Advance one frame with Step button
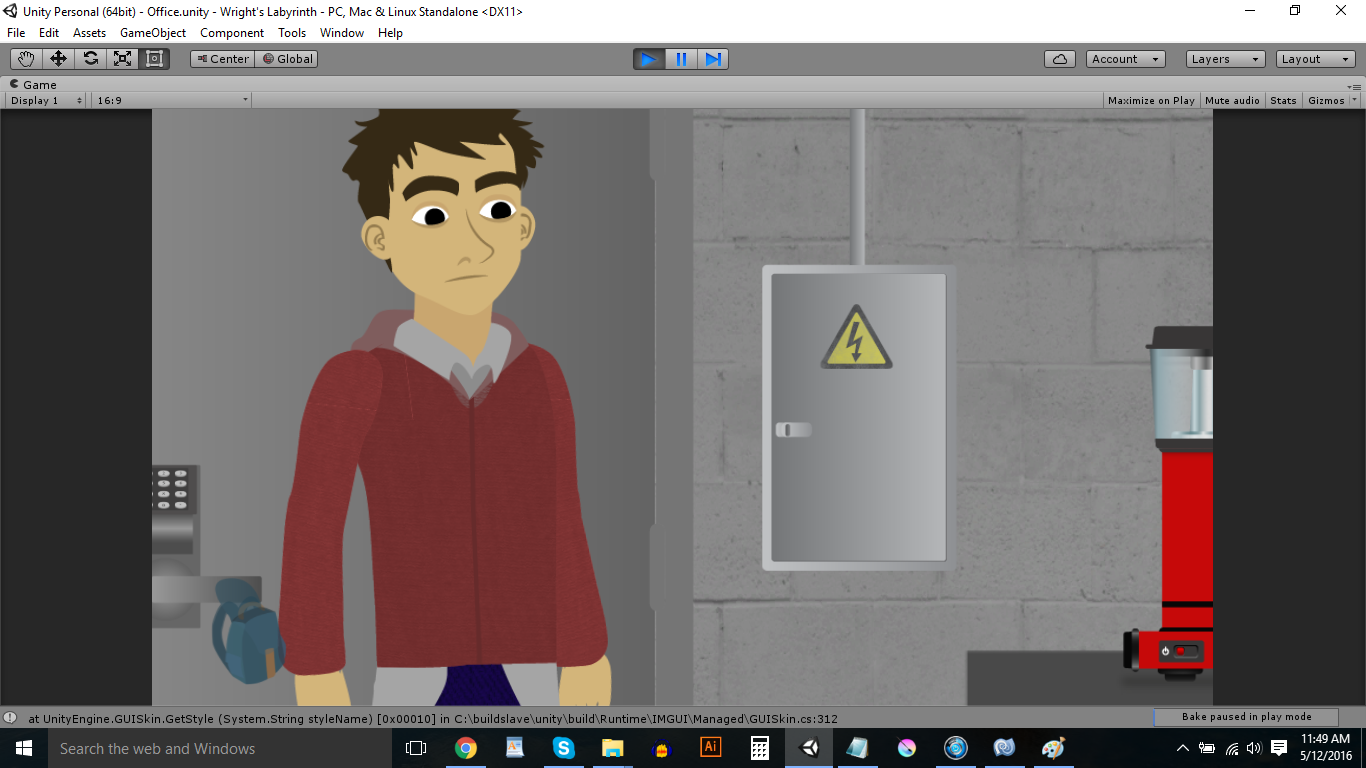 [x=713, y=59]
